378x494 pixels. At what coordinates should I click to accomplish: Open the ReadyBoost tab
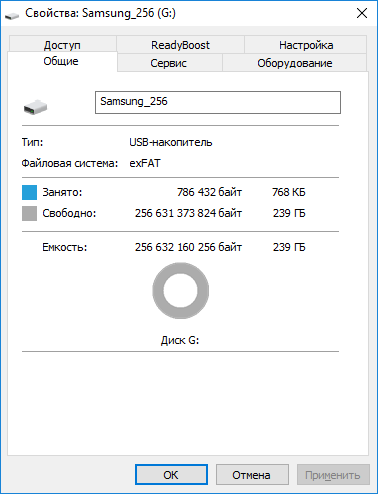pos(180,45)
